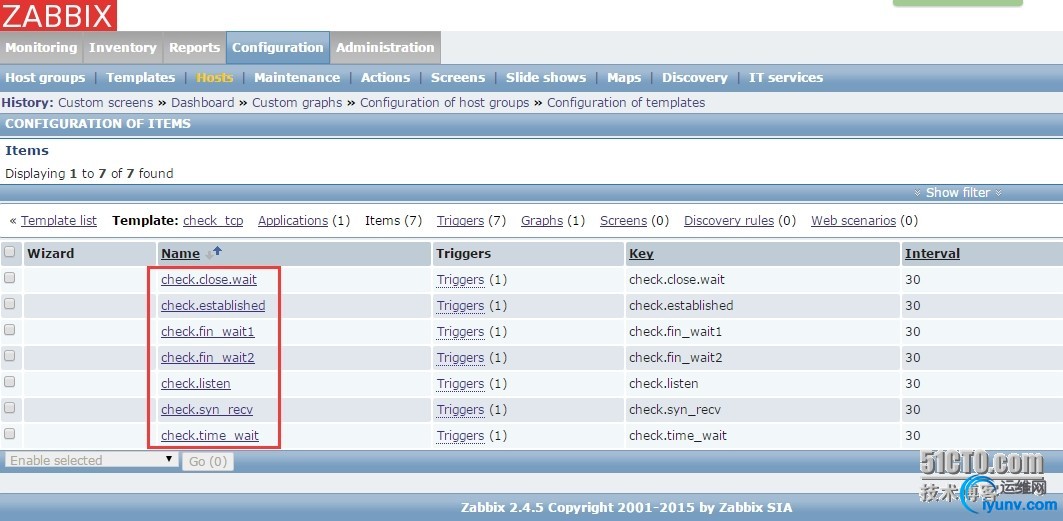Toggle the select-all checkbox in table header
Viewport: 1063px width, 521px height.
pyautogui.click(x=9, y=252)
